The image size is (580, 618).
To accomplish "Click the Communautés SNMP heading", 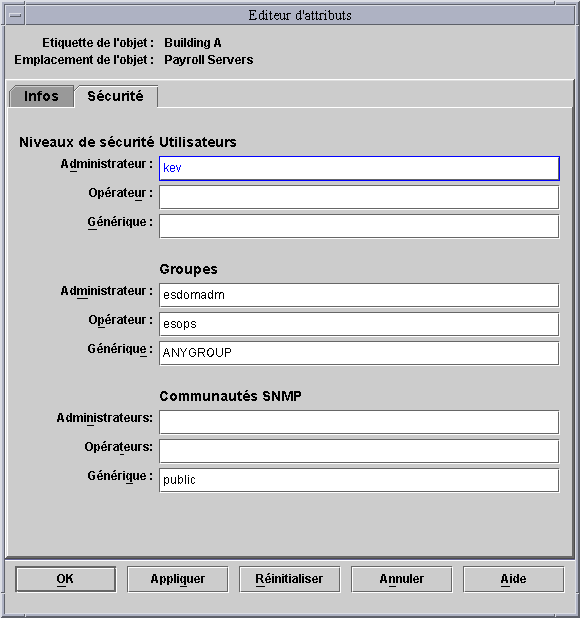I will pos(231,396).
